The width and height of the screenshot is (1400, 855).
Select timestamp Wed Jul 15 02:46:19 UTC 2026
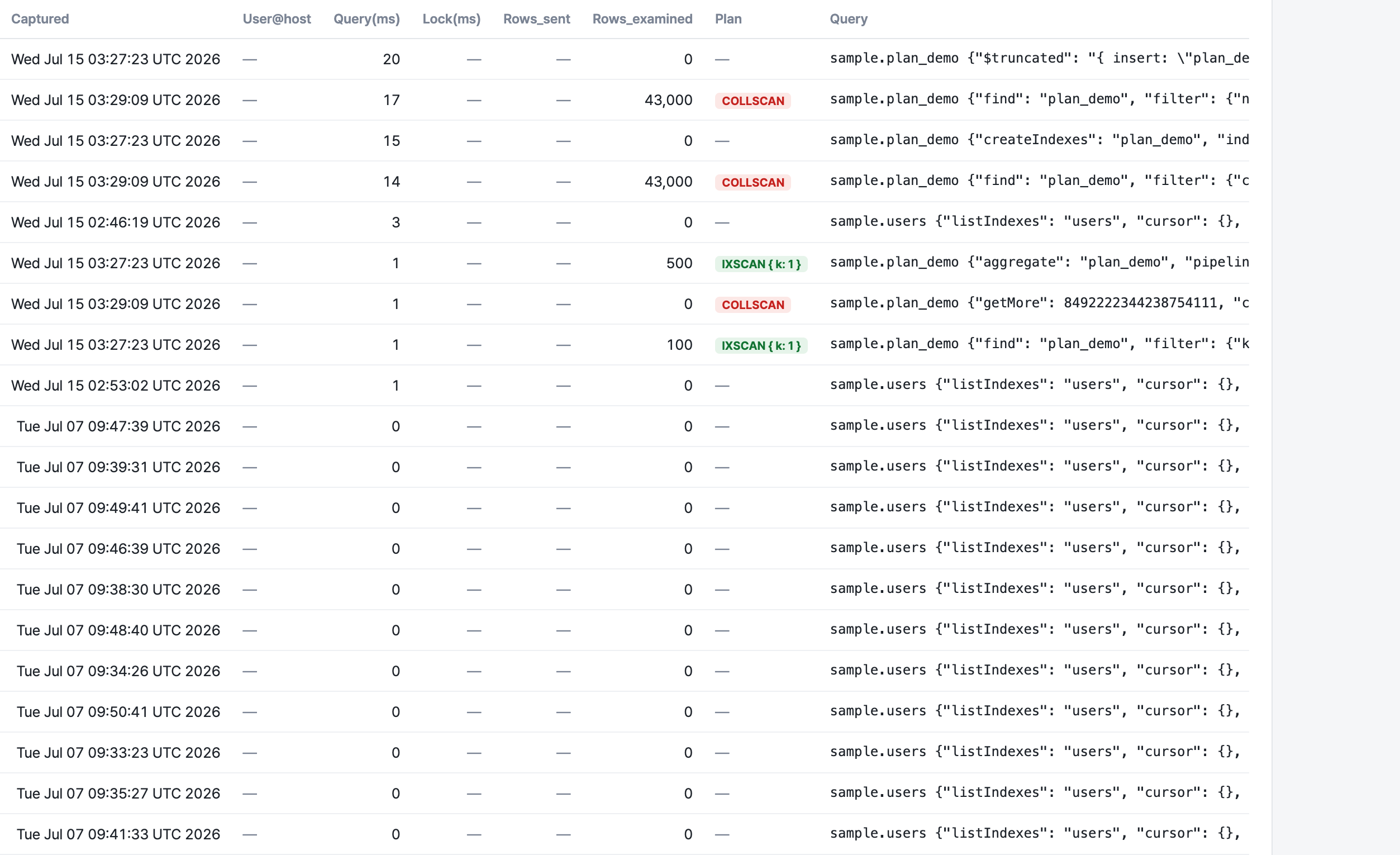[115, 222]
